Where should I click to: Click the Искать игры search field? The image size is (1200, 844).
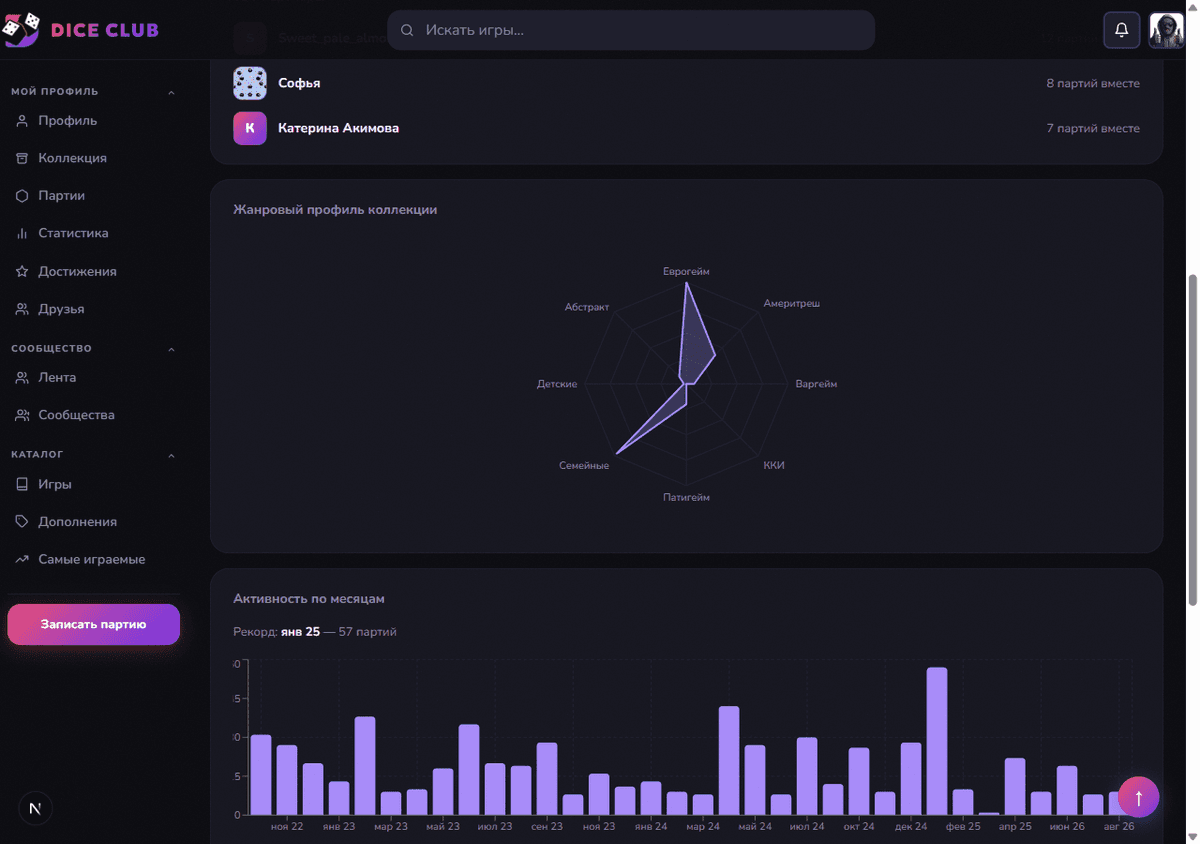(x=631, y=30)
